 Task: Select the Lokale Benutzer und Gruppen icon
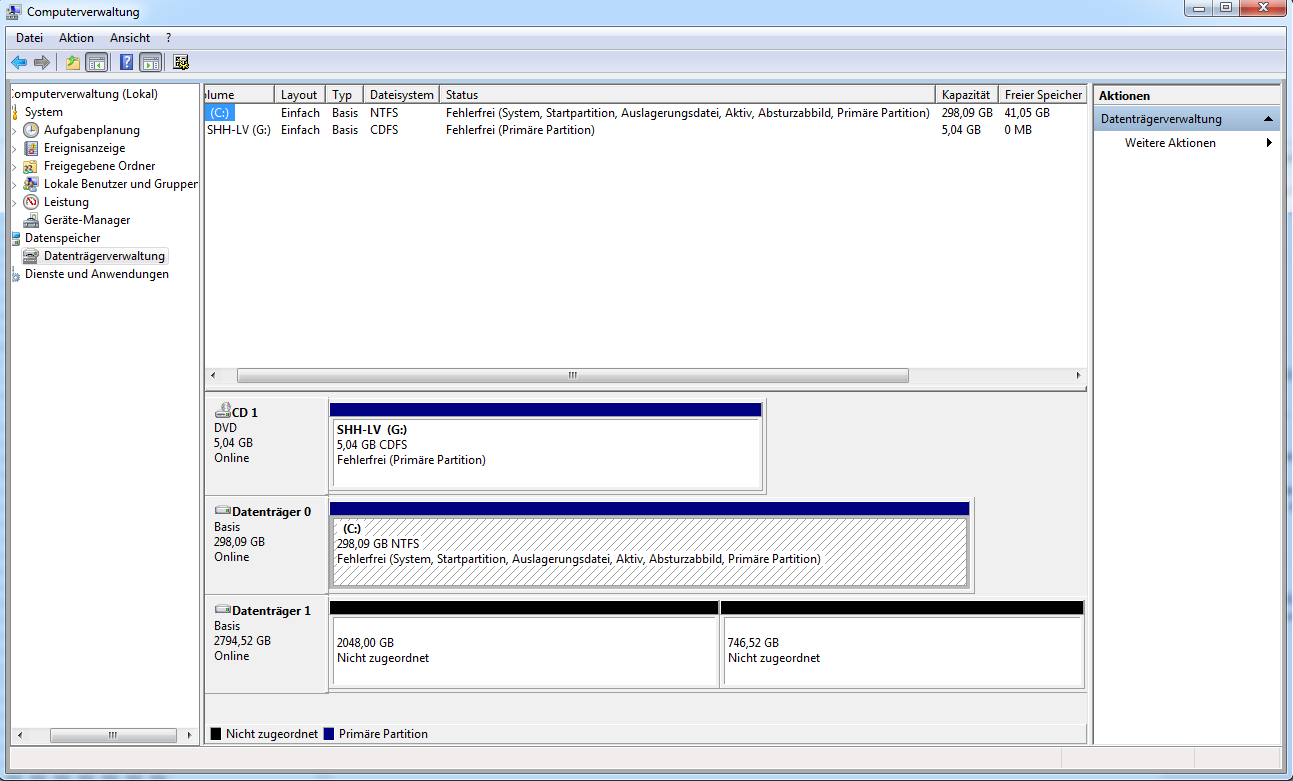click(32, 184)
